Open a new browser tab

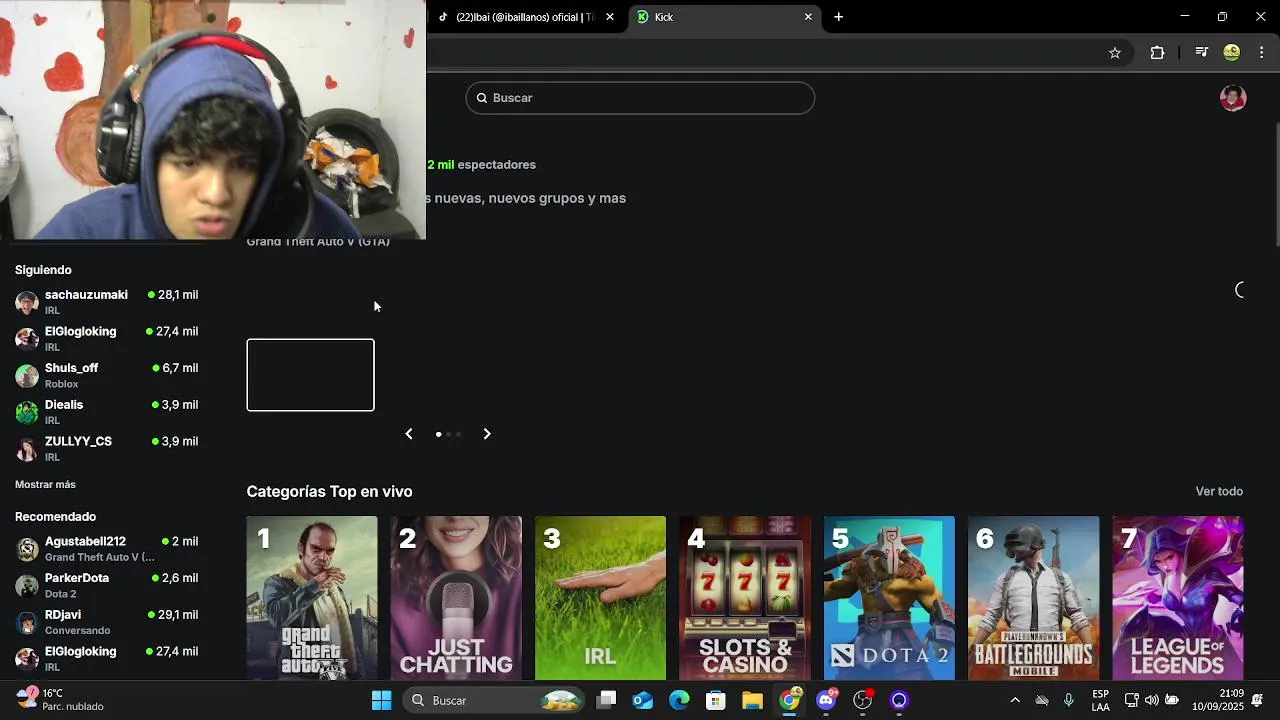[x=838, y=17]
